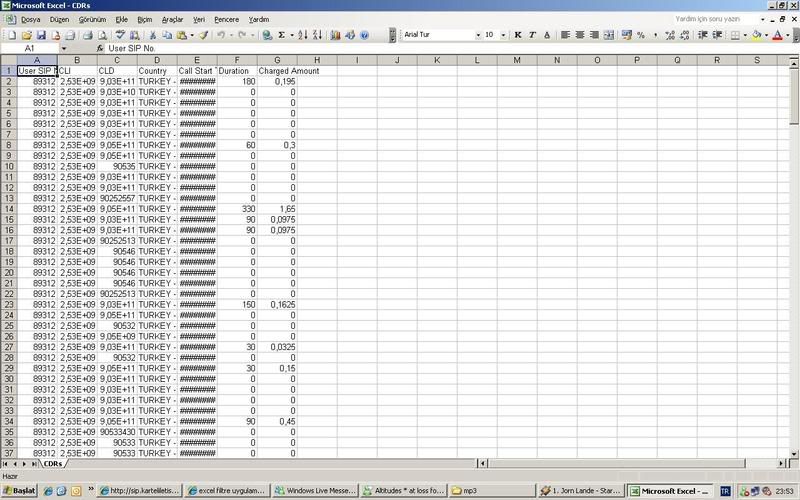Open the Veri menu

point(199,19)
